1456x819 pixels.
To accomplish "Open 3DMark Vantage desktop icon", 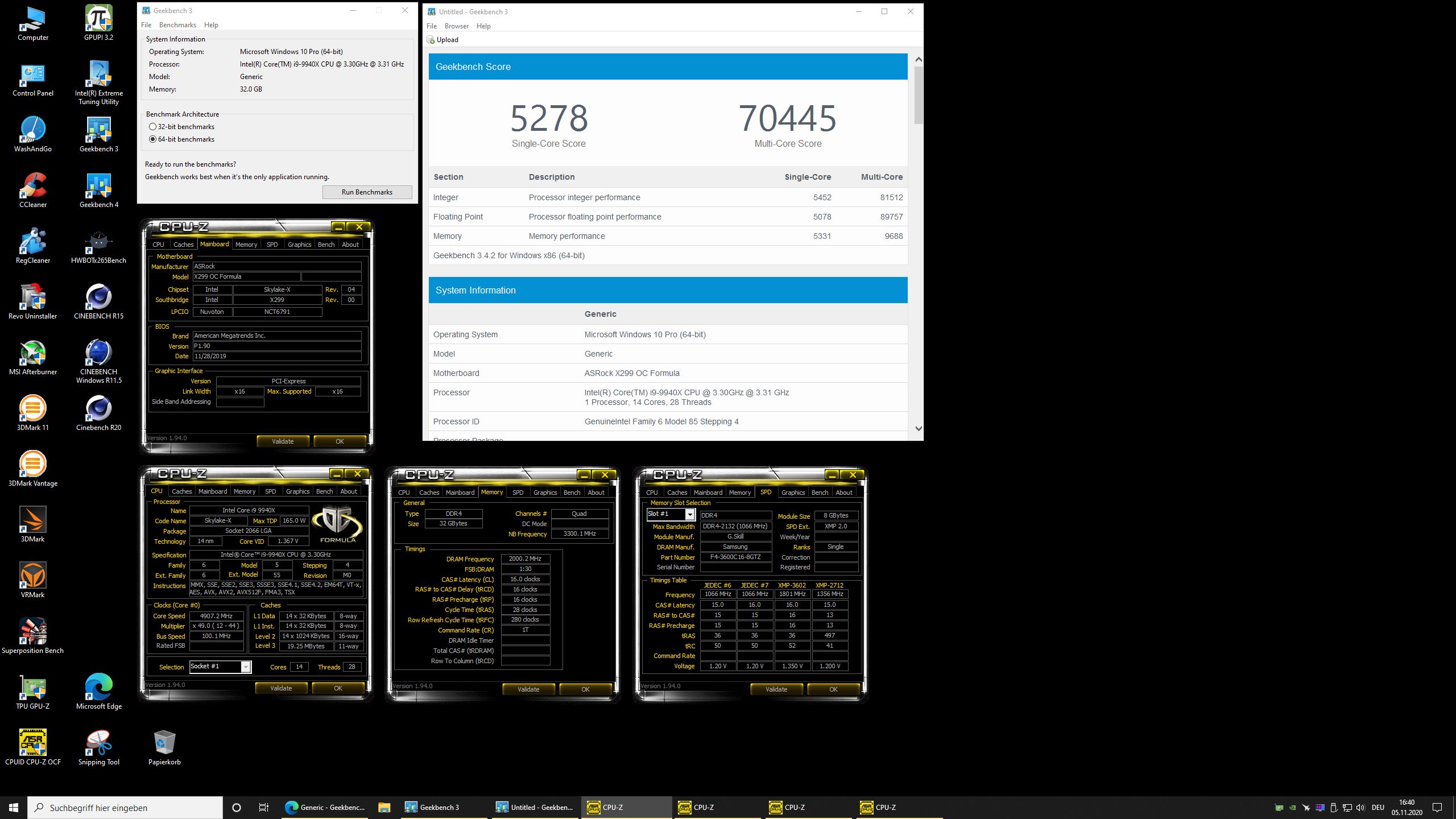I will coord(33,469).
